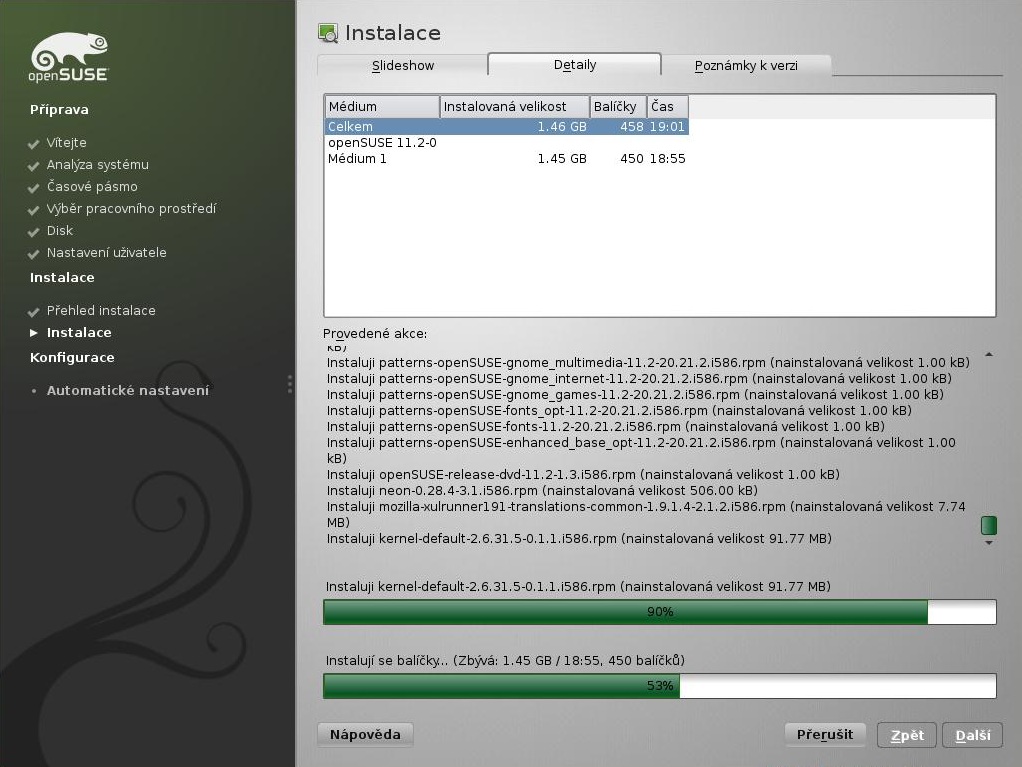This screenshot has width=1022, height=767.
Task: Click the Vítejte step in sidebar
Action: point(66,143)
